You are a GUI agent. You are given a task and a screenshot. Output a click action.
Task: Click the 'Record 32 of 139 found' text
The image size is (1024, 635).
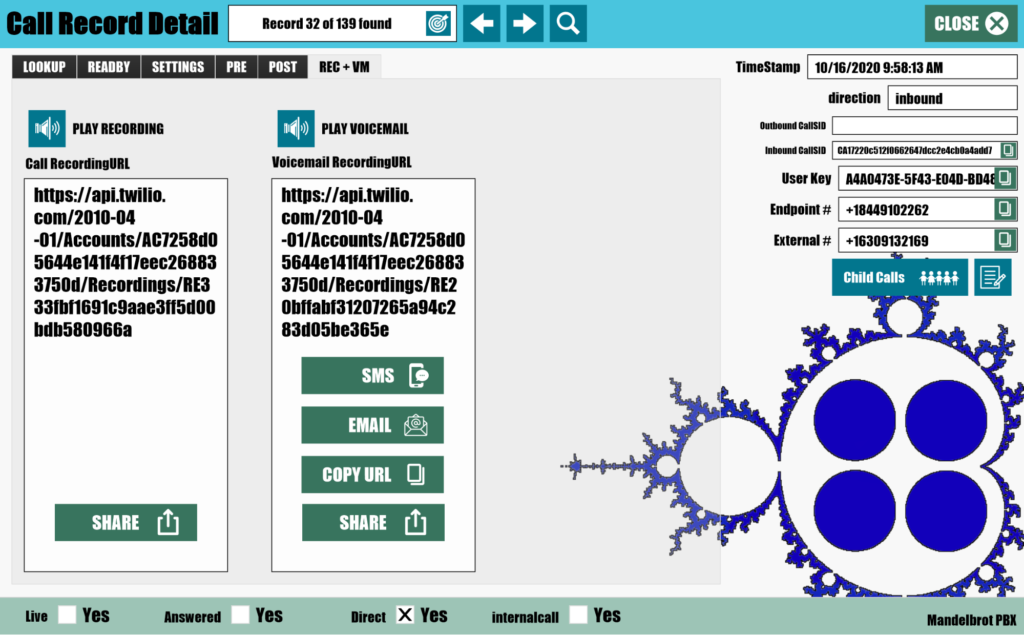[327, 24]
